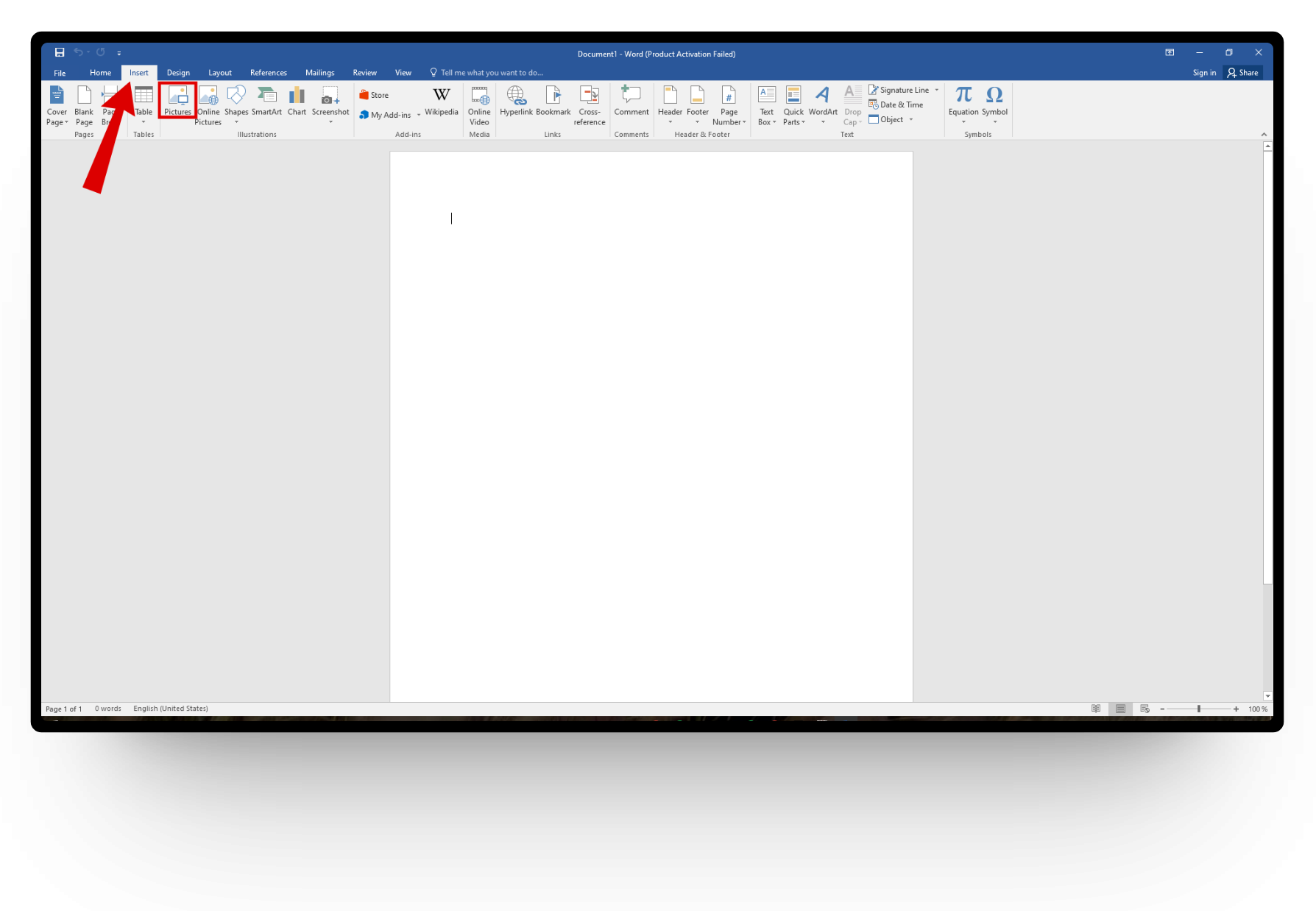Click the Redo icon in the title bar

(101, 52)
